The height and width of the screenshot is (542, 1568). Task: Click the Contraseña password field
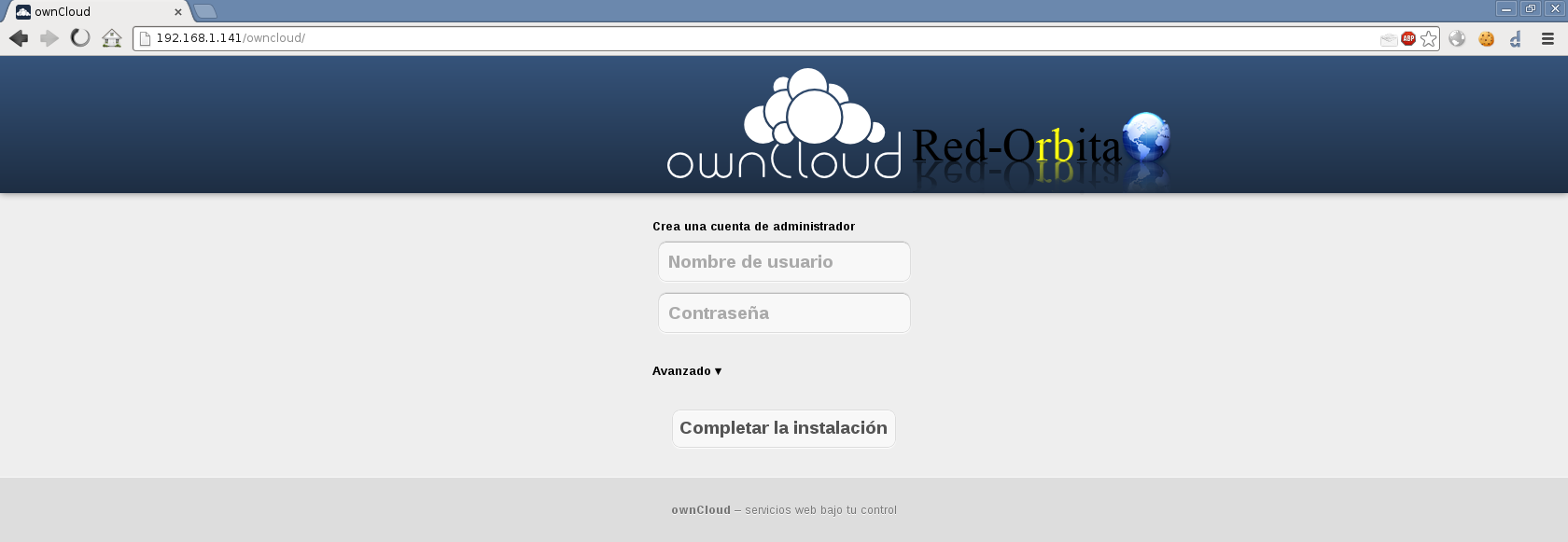coord(784,313)
